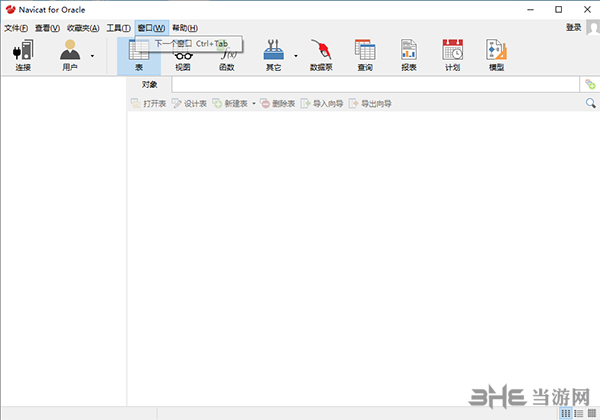Open the Query (查询) toolbar icon
This screenshot has width=600, height=420.
(x=365, y=55)
